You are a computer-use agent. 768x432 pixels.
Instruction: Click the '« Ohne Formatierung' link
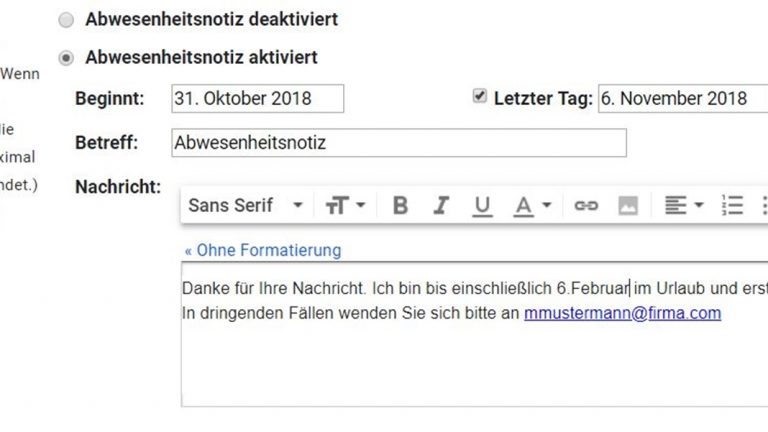(x=262, y=250)
